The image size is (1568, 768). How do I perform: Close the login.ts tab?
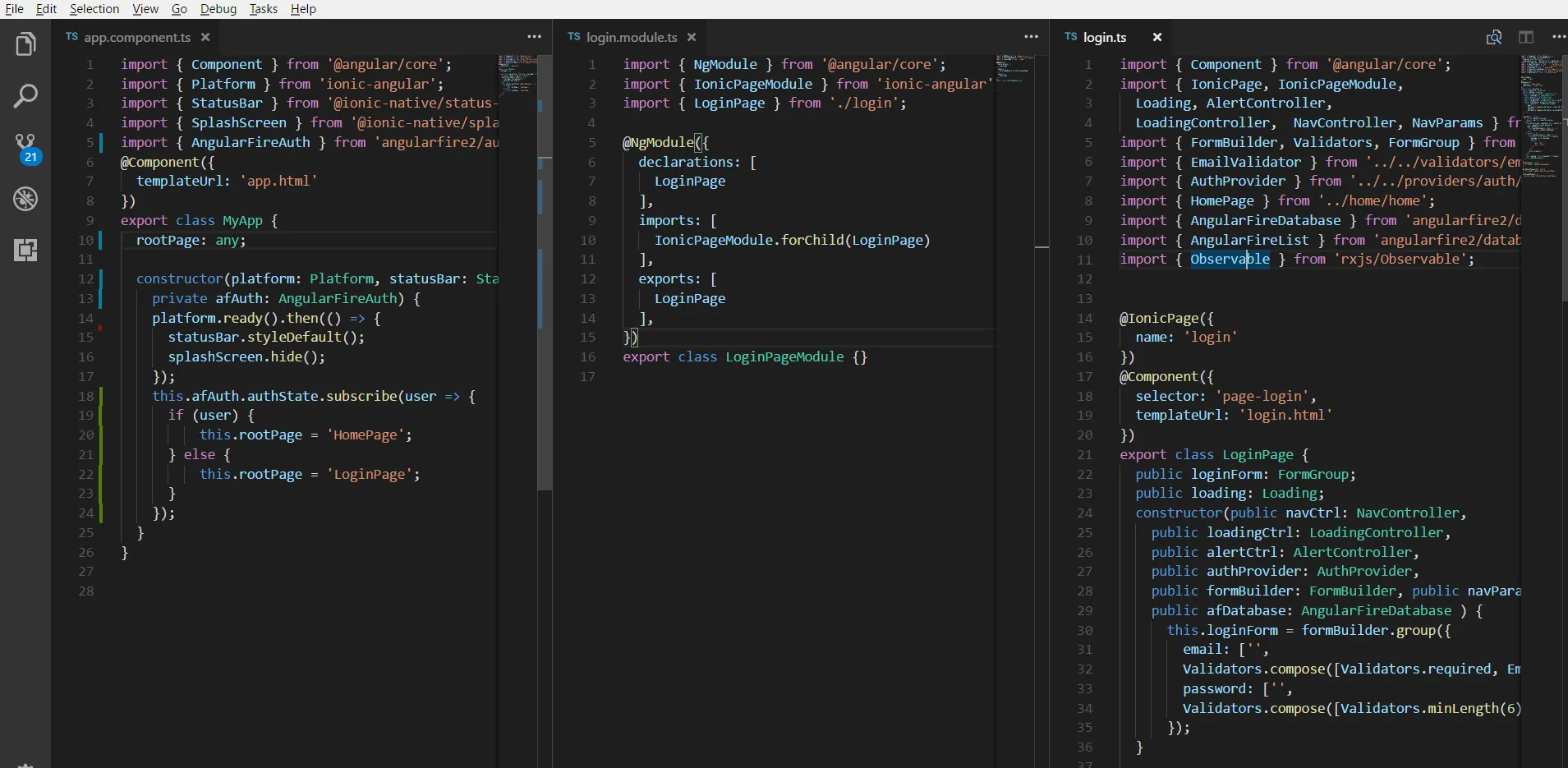[1157, 37]
